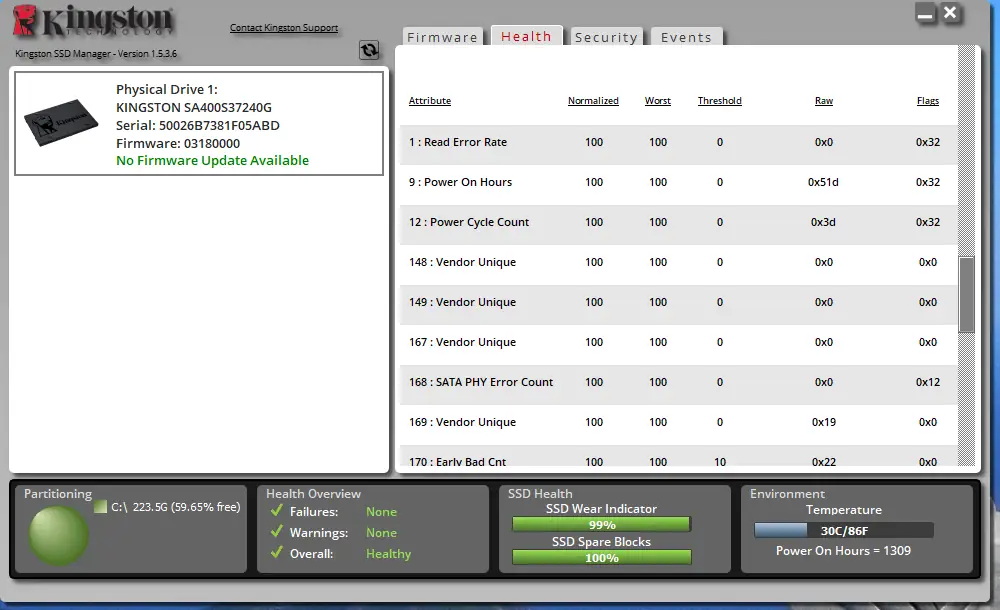Image resolution: width=1000 pixels, height=610 pixels.
Task: Click the Threshold column header
Action: [x=719, y=100]
